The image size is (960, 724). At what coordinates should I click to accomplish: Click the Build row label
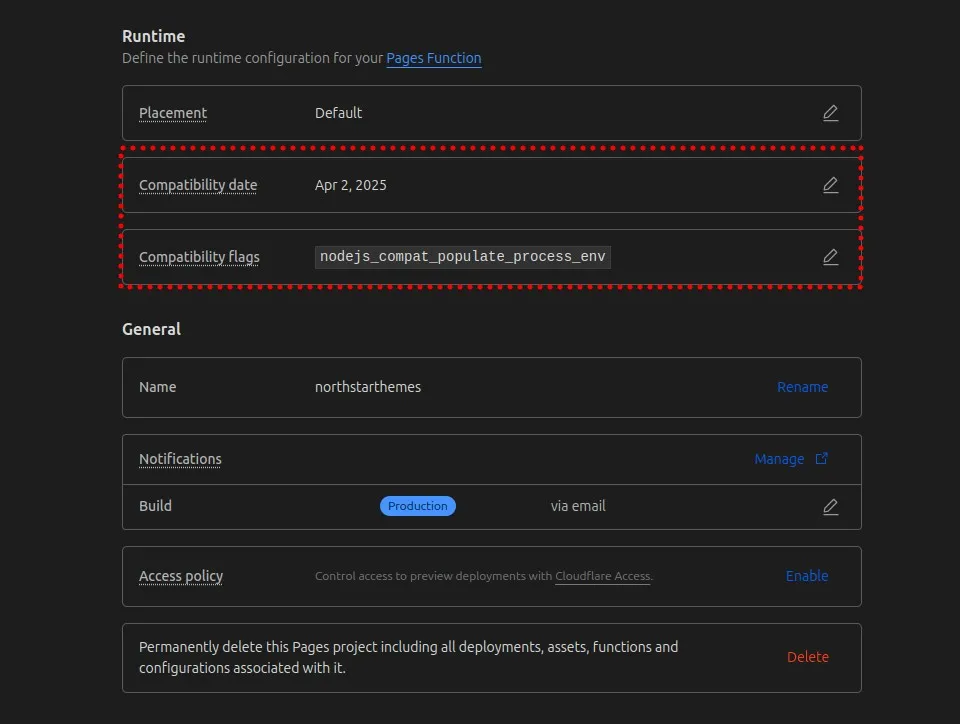coord(155,506)
